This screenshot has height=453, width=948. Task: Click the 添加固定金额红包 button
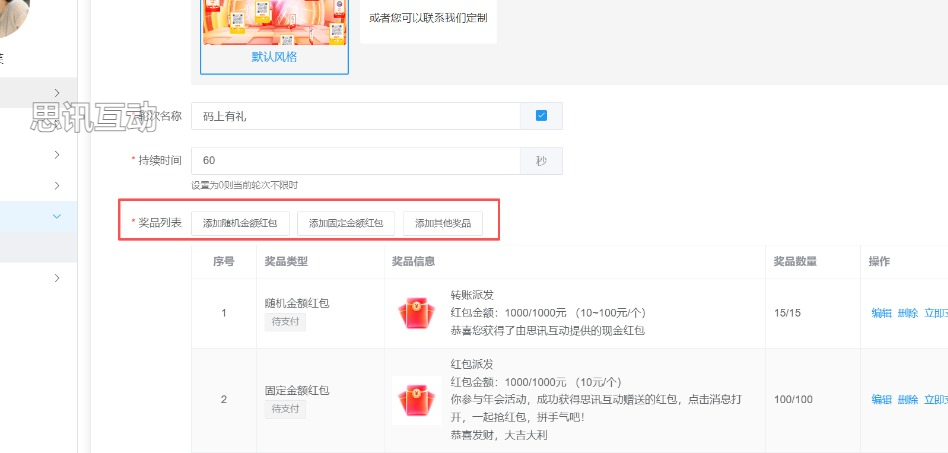(346, 223)
